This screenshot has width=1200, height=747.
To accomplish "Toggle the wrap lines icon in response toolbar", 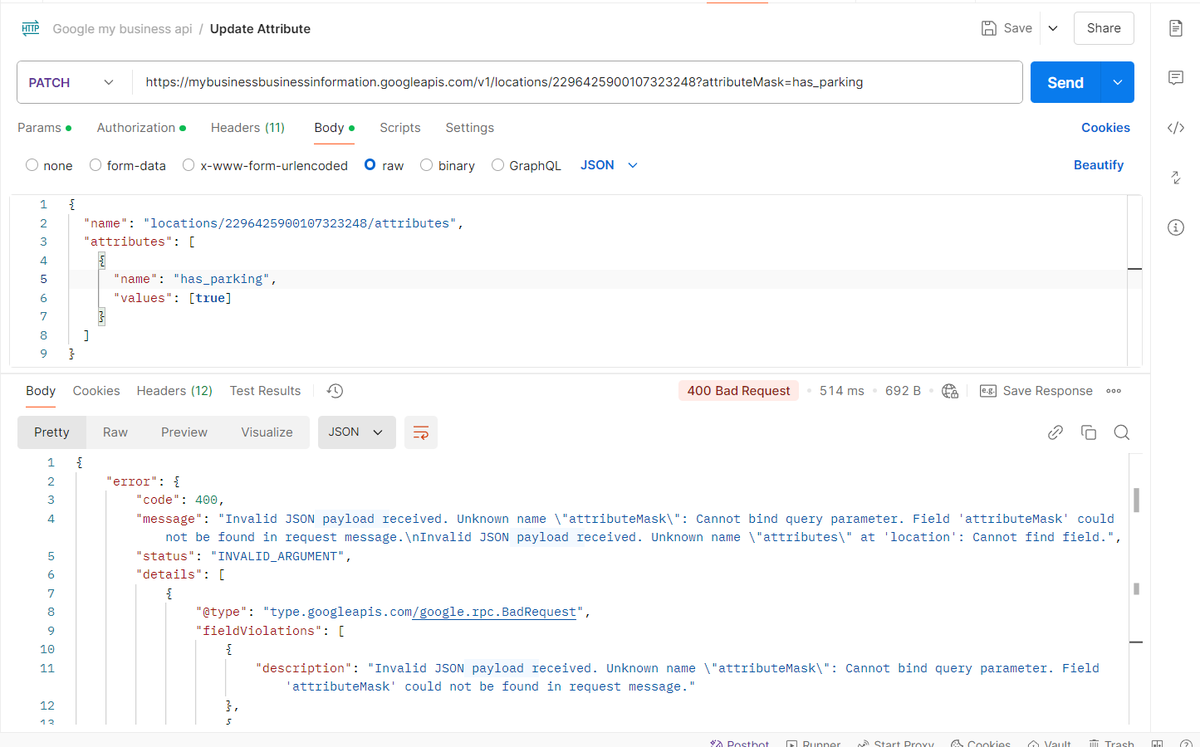I will coord(421,432).
